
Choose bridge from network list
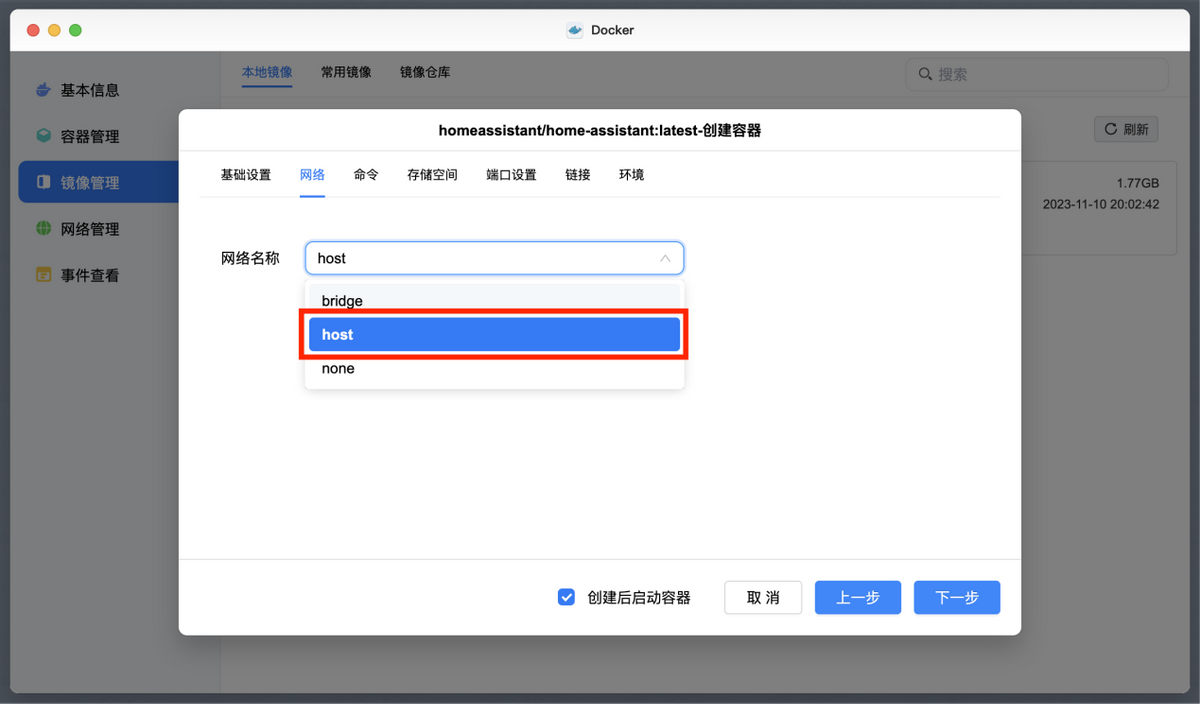click(x=495, y=300)
